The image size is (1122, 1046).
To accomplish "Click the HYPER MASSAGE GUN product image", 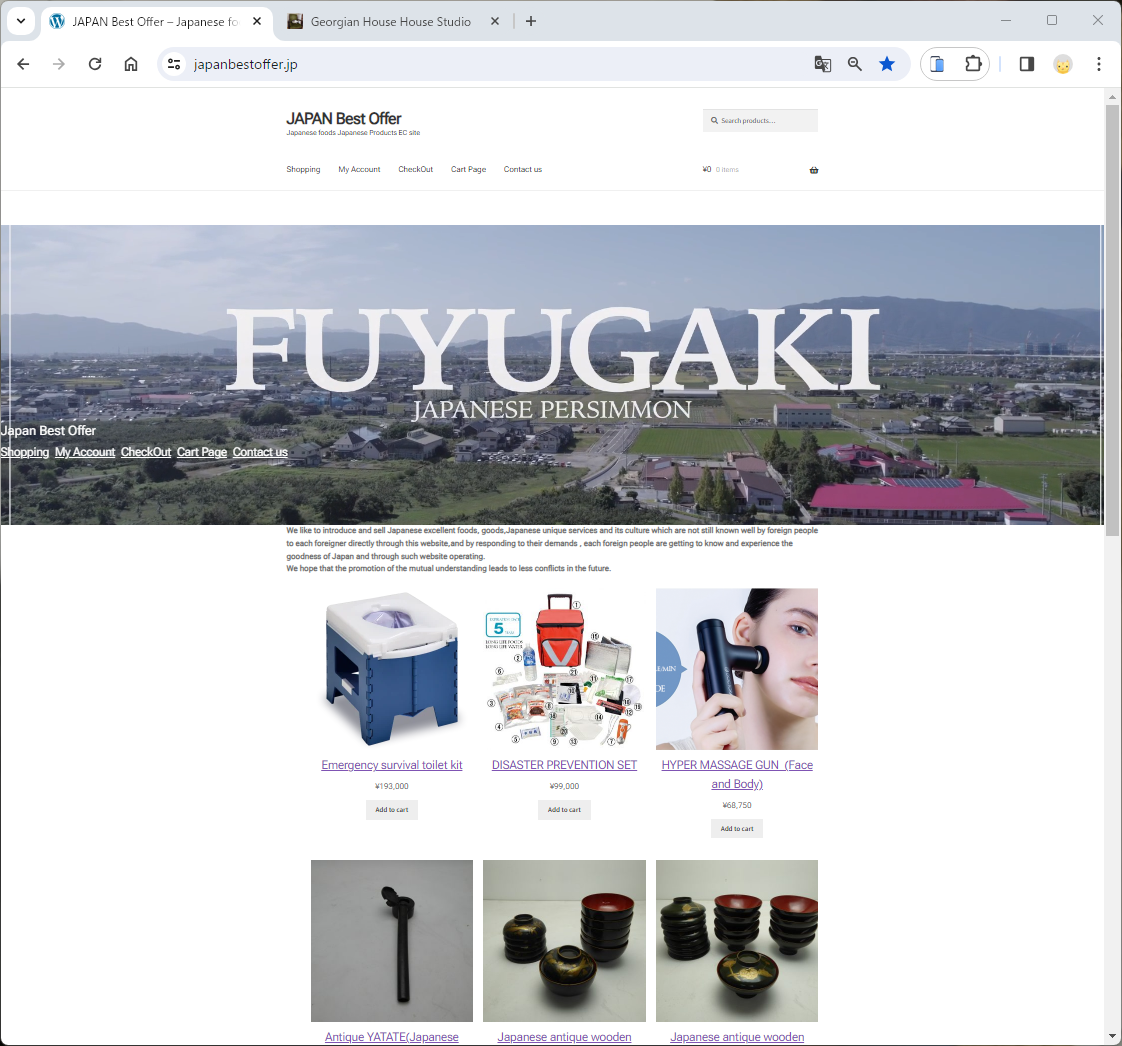I will click(737, 668).
